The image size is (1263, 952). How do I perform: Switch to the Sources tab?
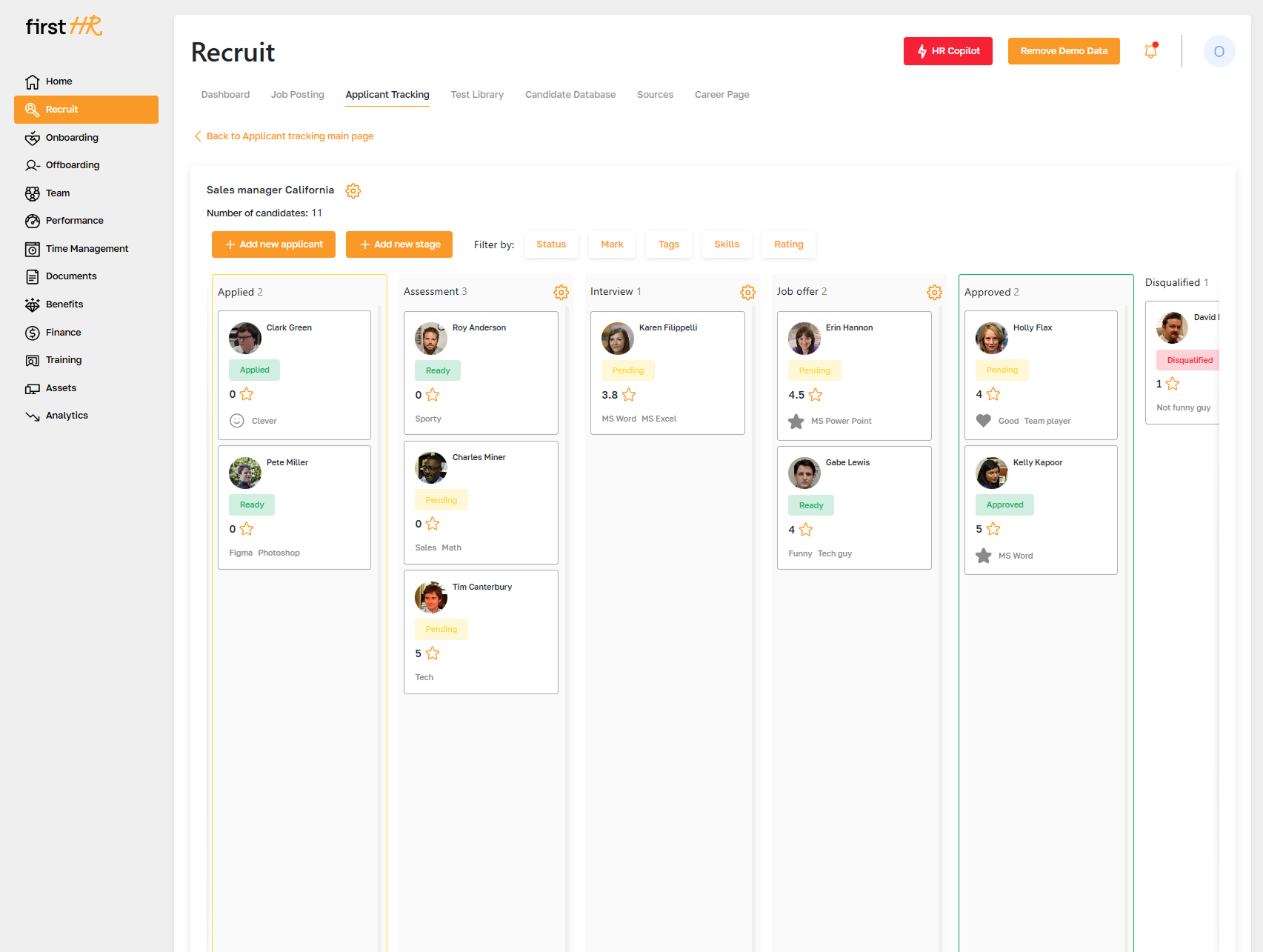pyautogui.click(x=656, y=95)
